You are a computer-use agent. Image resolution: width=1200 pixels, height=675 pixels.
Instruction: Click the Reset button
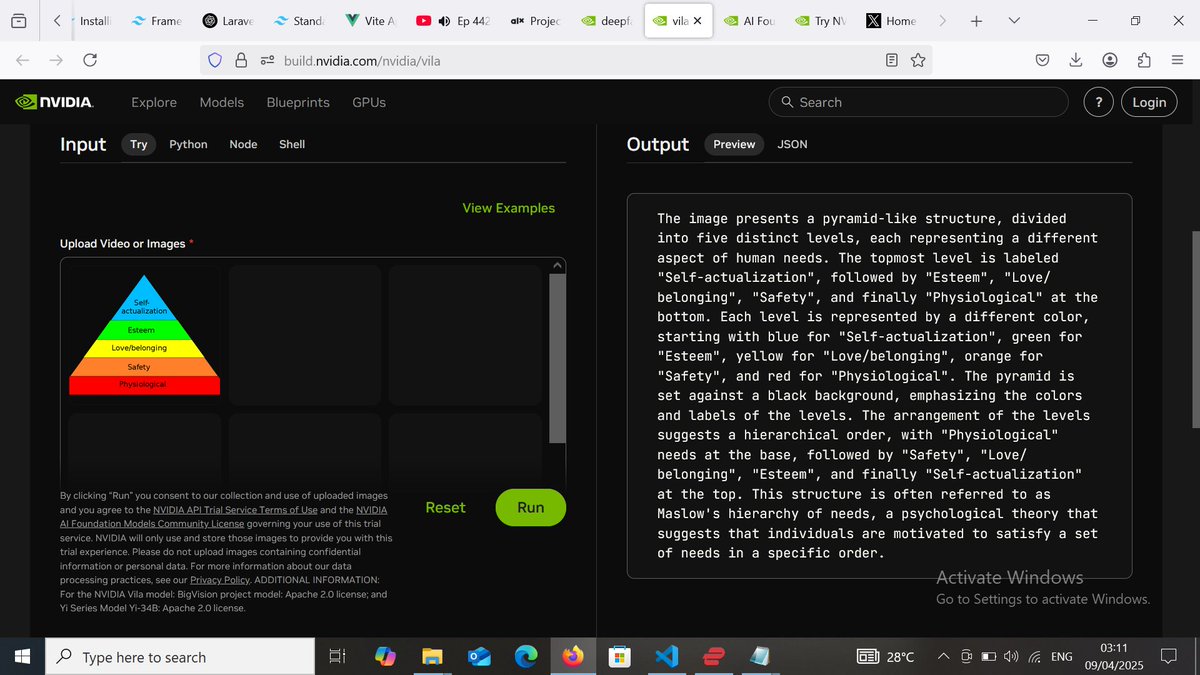point(445,507)
